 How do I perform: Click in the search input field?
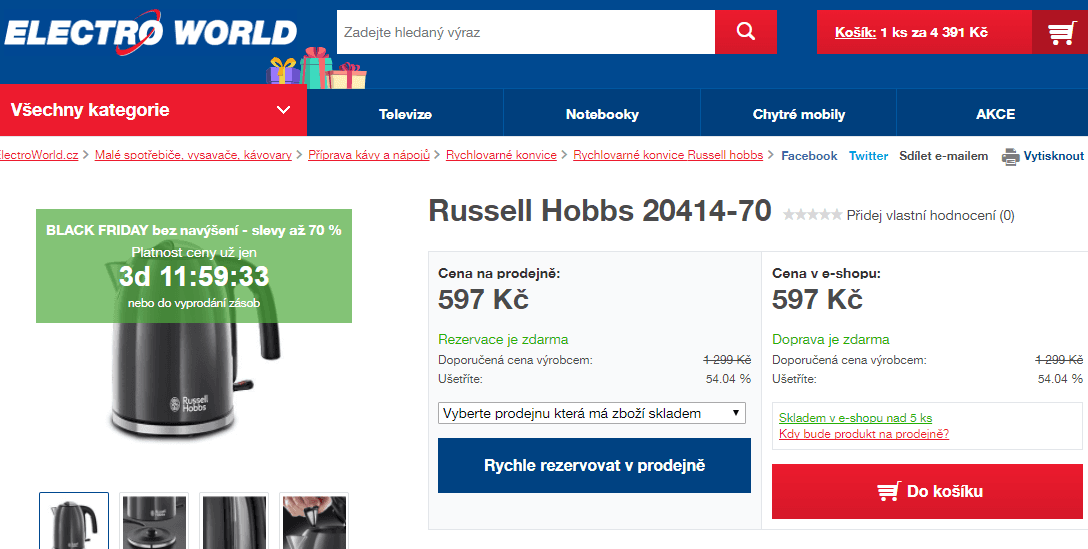tap(526, 32)
